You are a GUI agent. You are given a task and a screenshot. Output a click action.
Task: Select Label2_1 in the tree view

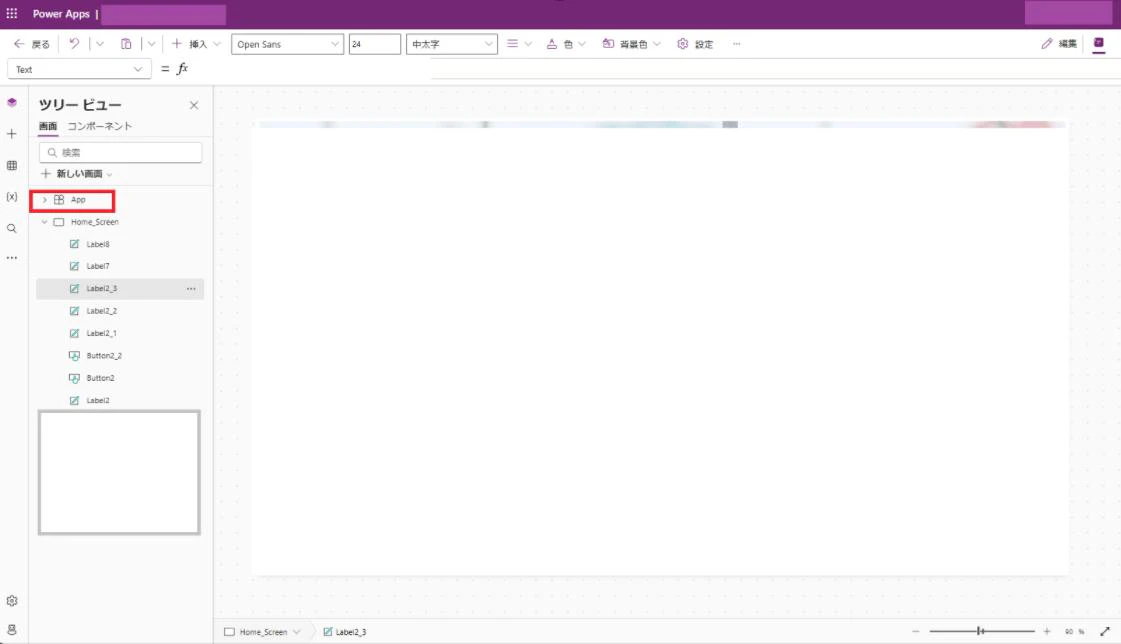[x=102, y=333]
